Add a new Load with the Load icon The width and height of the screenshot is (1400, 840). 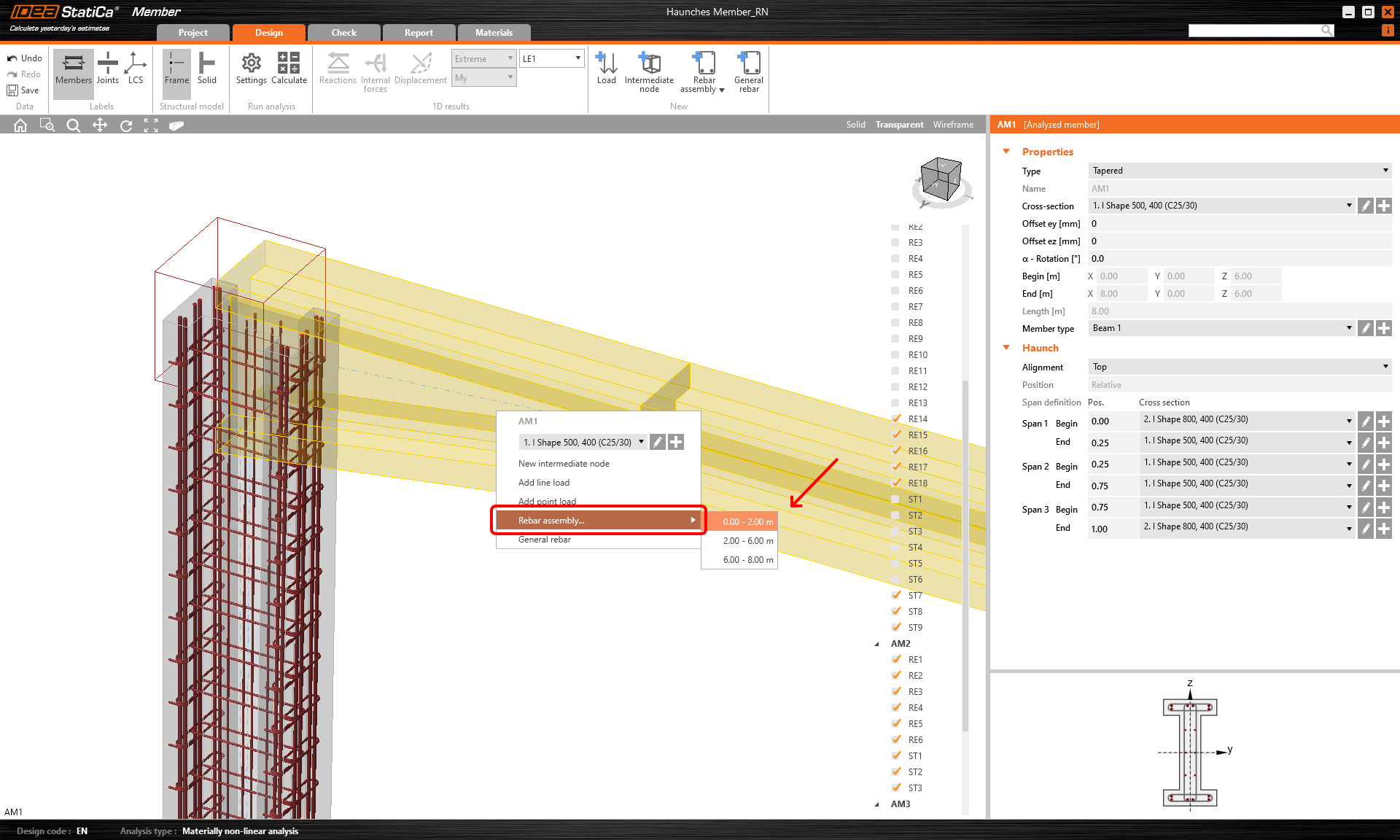pyautogui.click(x=606, y=71)
